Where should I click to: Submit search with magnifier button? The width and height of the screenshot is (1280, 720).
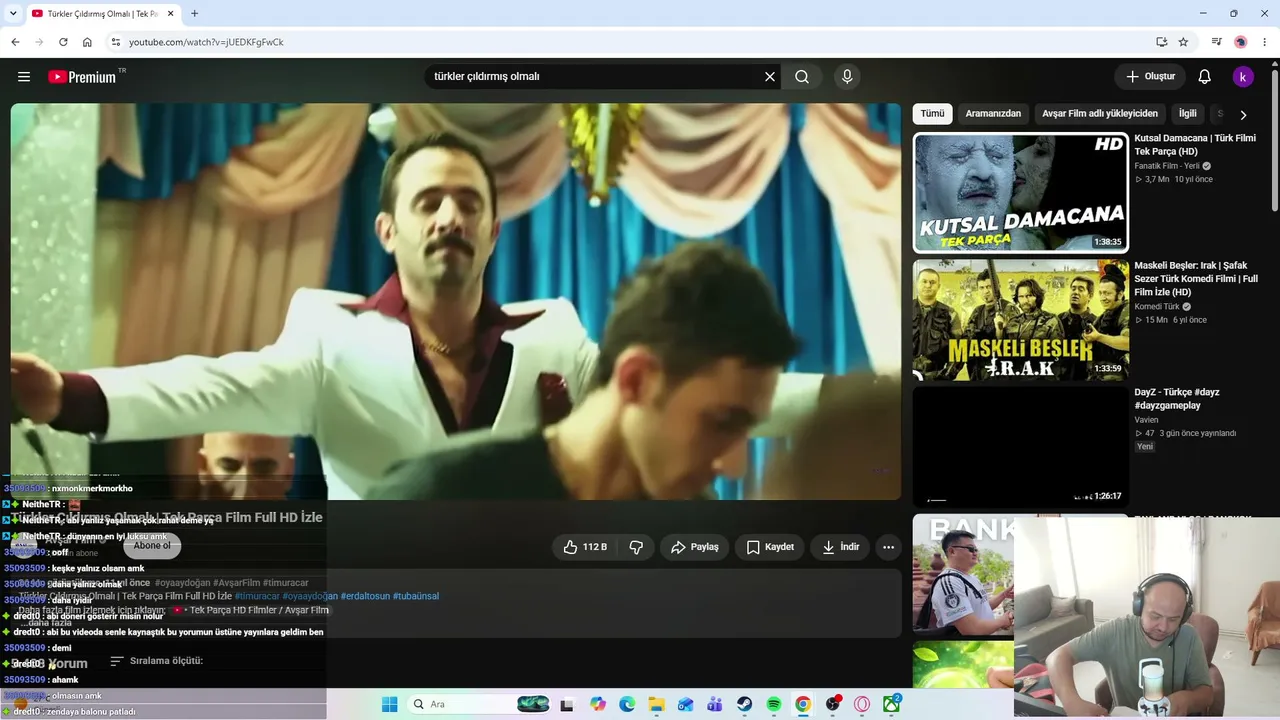coord(802,77)
